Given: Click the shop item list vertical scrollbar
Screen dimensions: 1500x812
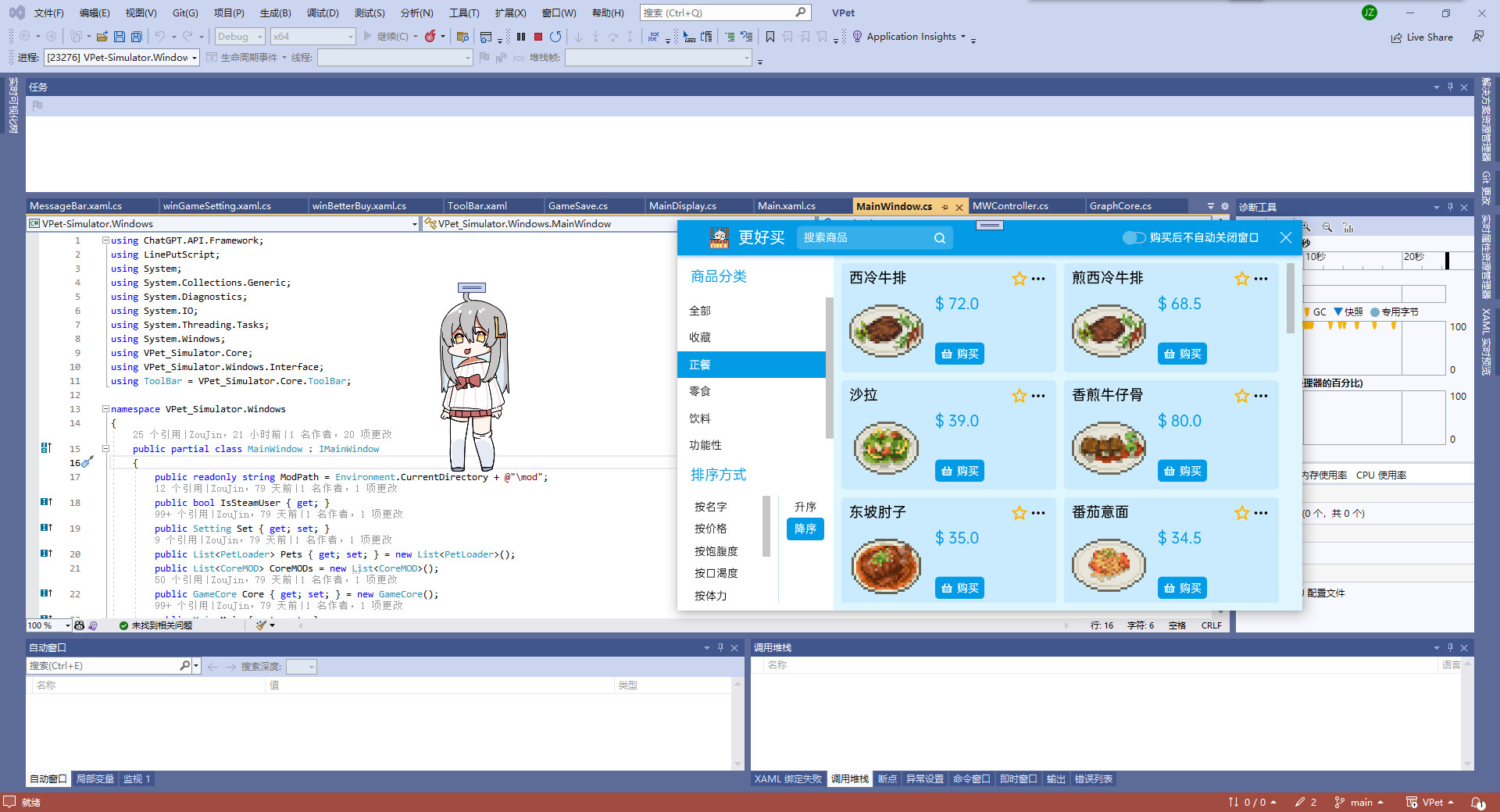Looking at the screenshot, I should pyautogui.click(x=1290, y=297).
